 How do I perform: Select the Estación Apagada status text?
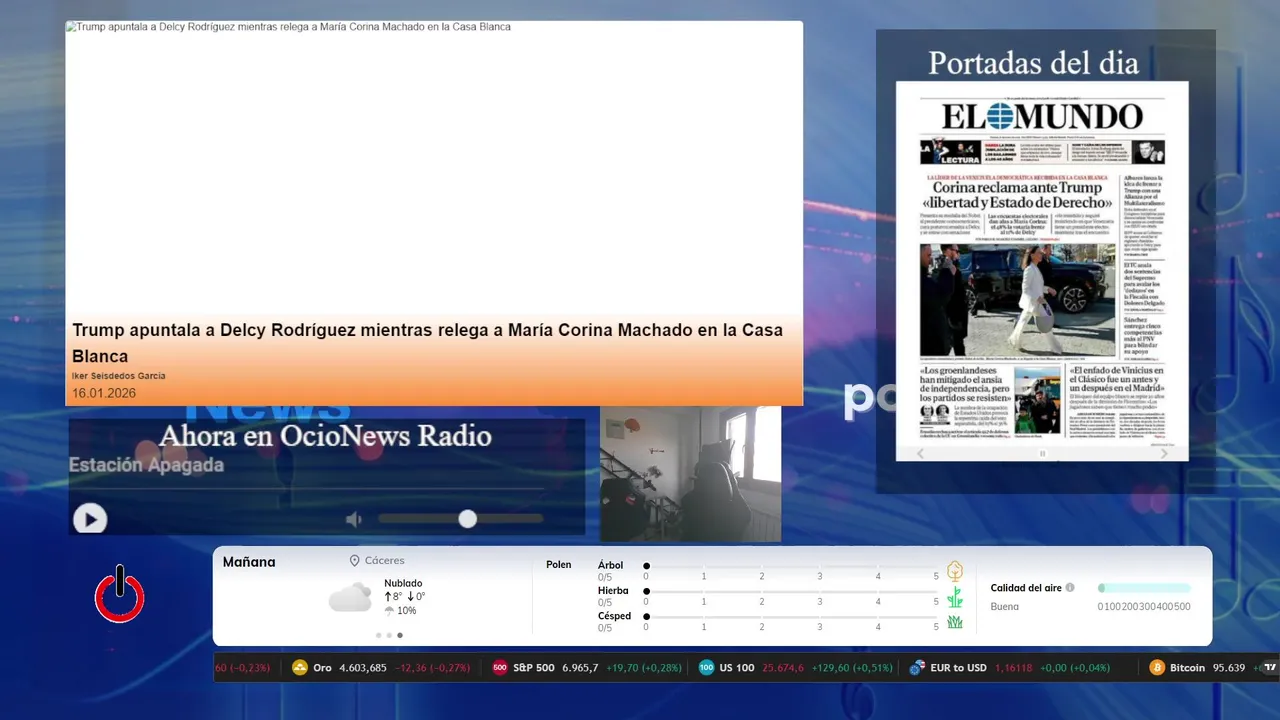pyautogui.click(x=146, y=465)
